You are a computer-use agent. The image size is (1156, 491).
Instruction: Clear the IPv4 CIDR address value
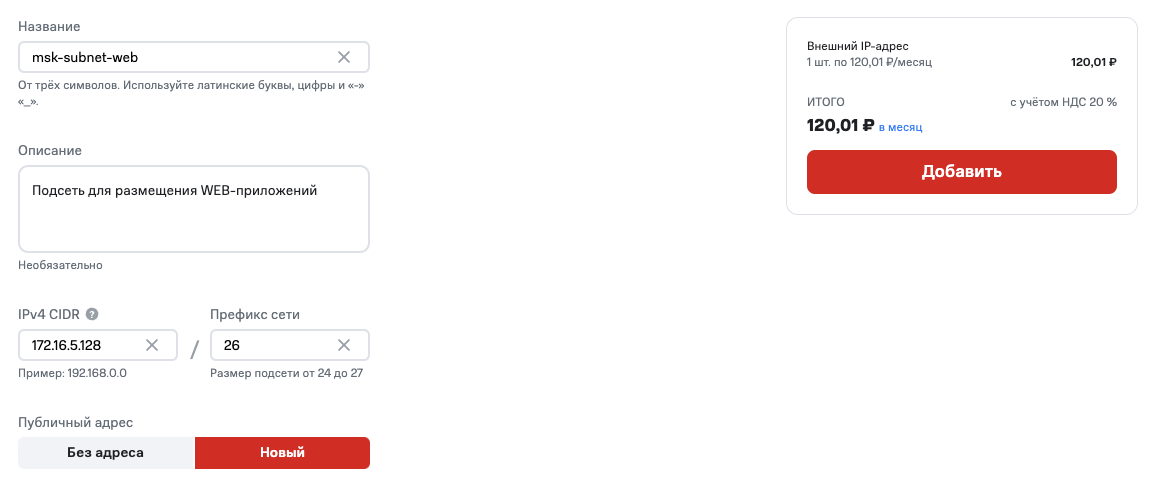152,345
